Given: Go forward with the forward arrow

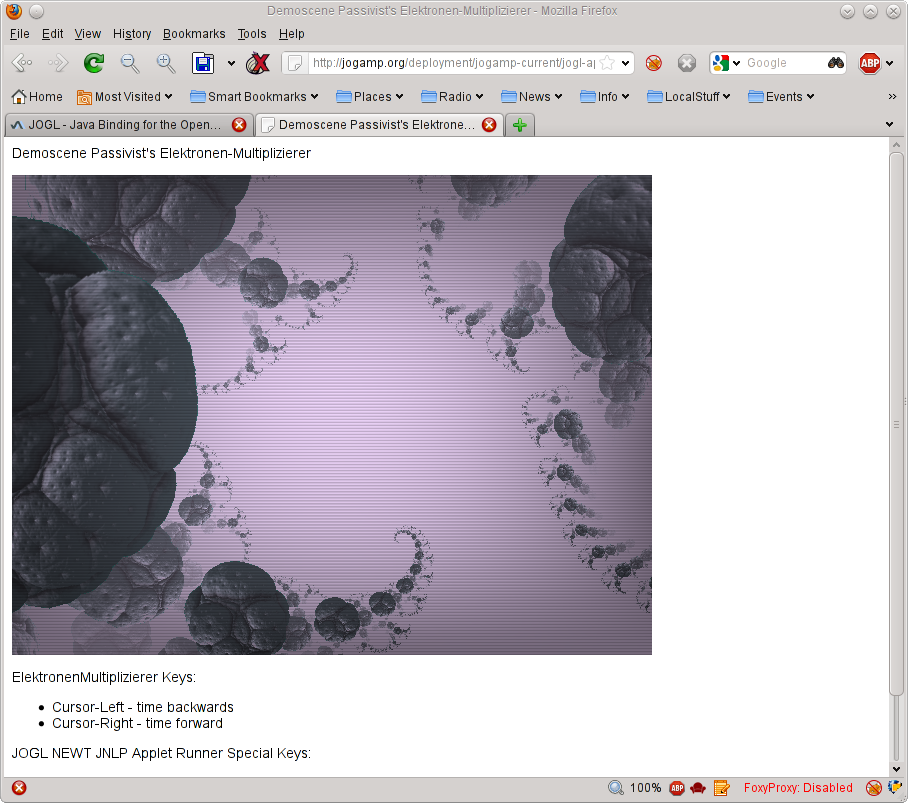Looking at the screenshot, I should [x=57, y=63].
